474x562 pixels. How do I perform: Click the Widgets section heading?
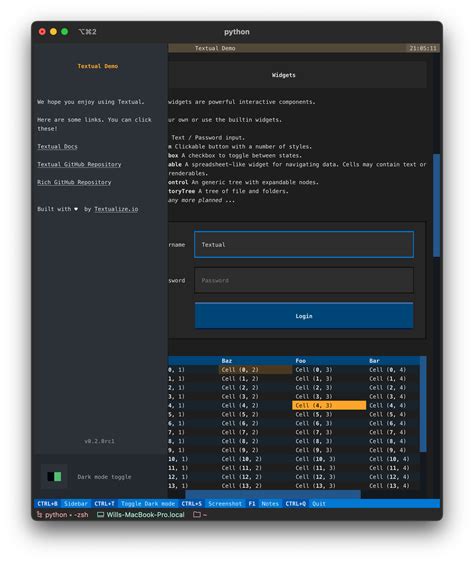284,75
